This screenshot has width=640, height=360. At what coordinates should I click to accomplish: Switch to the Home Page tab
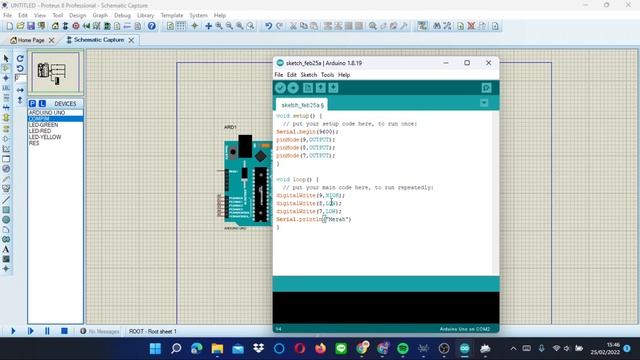(x=31, y=40)
